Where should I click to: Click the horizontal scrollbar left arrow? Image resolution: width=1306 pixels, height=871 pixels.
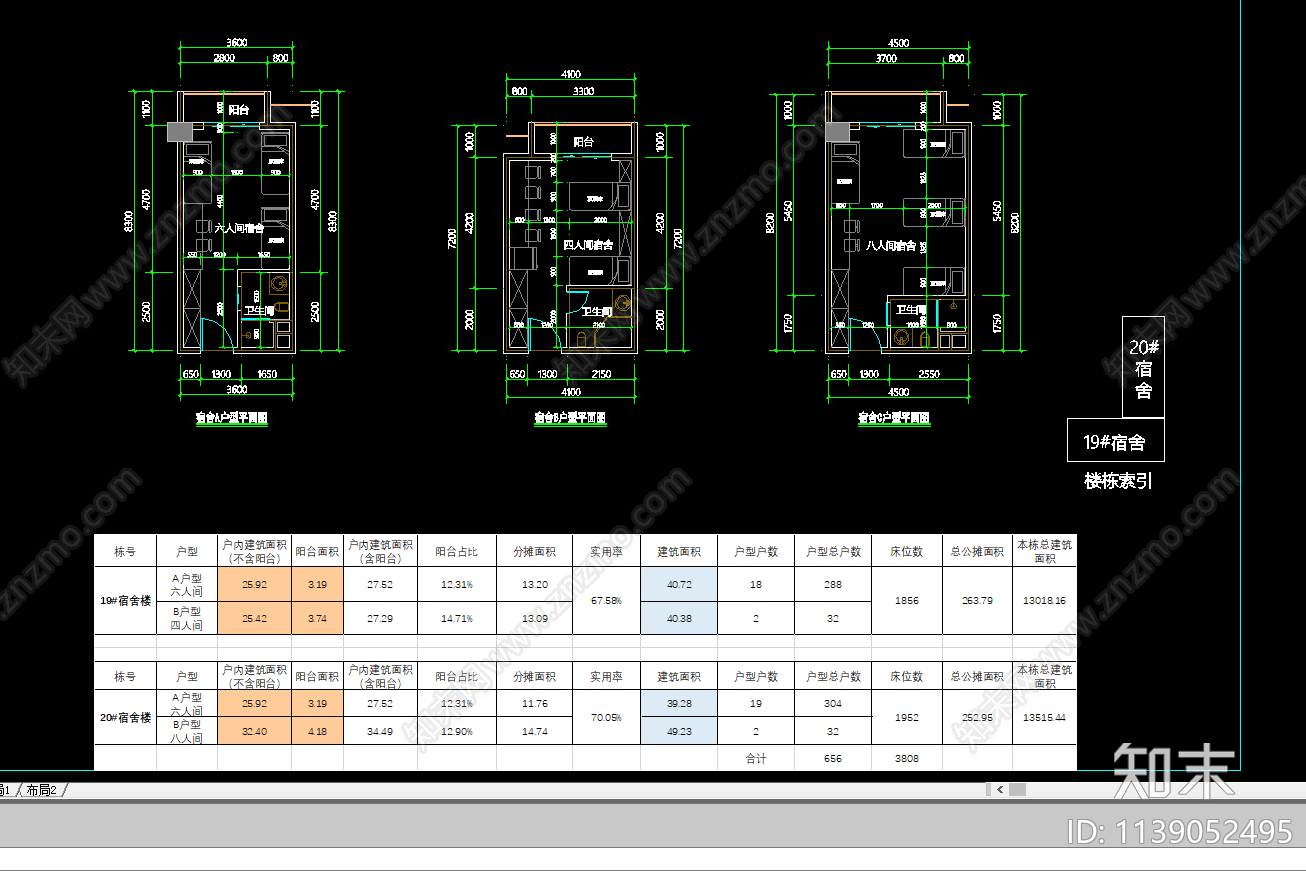(998, 790)
